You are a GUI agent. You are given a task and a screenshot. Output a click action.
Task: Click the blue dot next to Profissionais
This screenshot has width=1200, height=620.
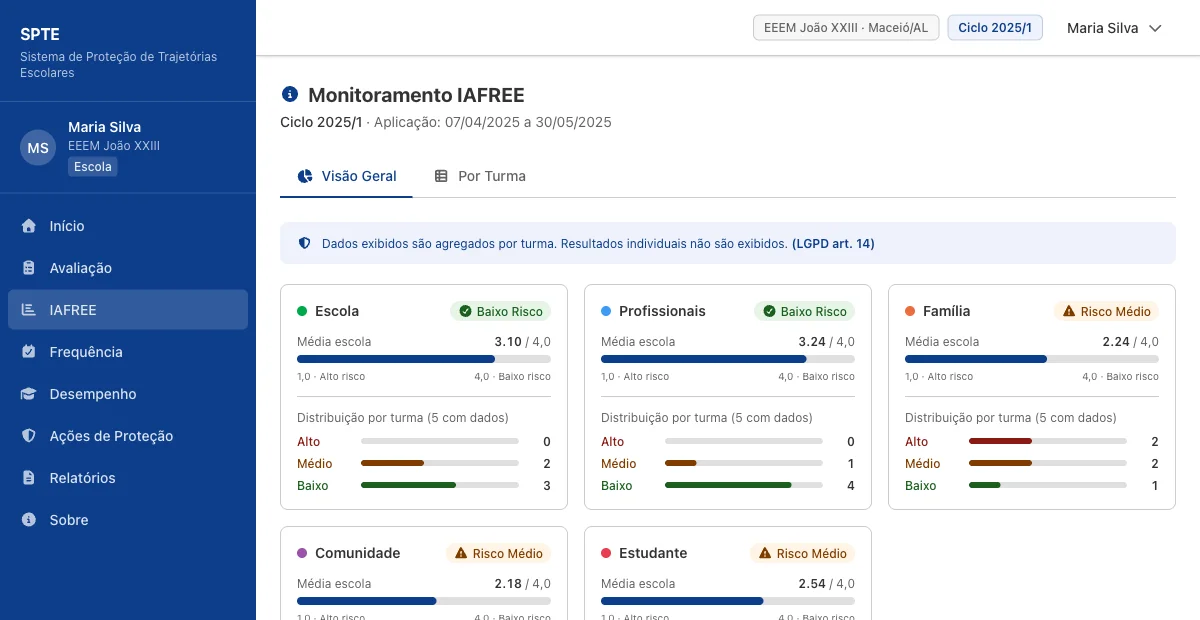(606, 311)
